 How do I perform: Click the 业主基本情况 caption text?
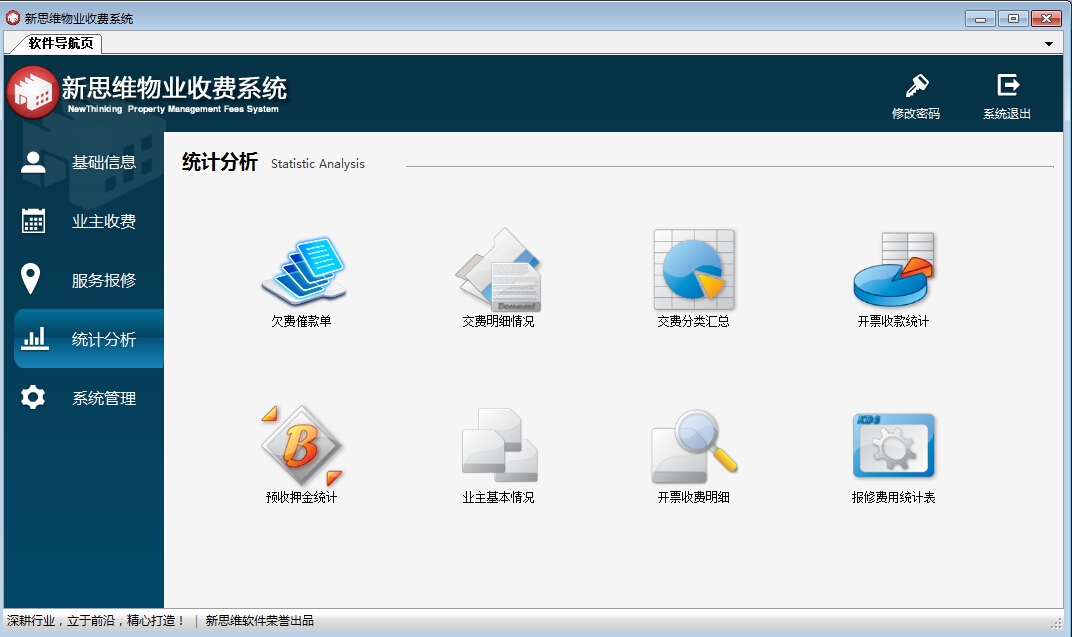(498, 498)
